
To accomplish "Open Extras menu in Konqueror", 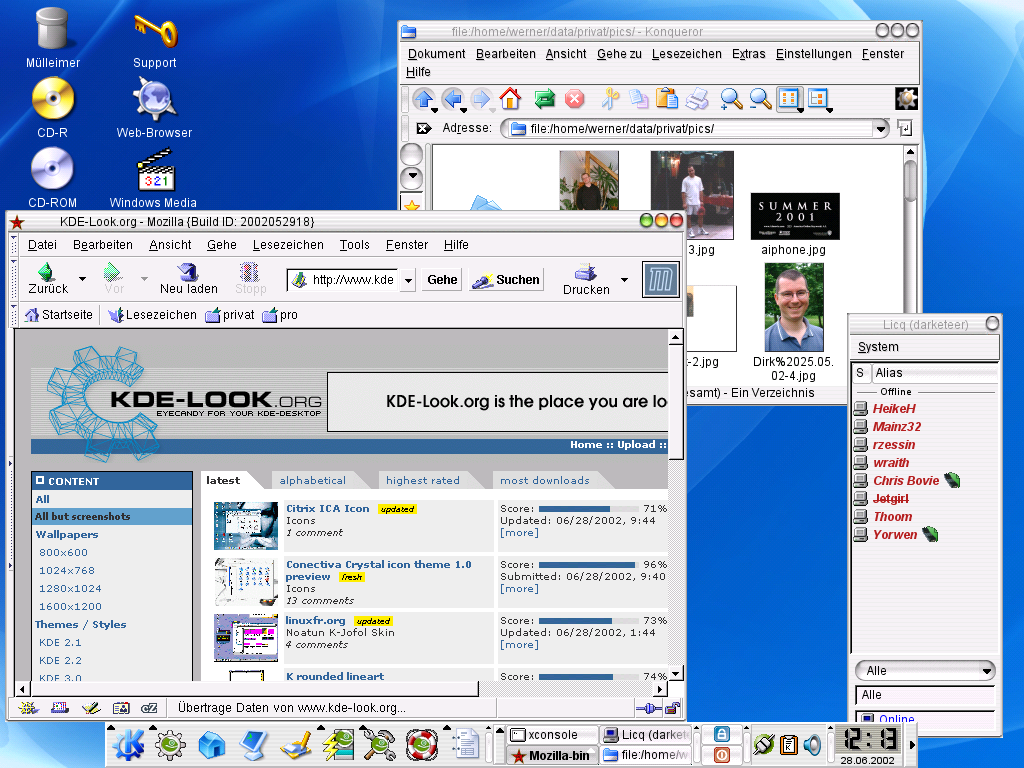I will click(x=748, y=54).
